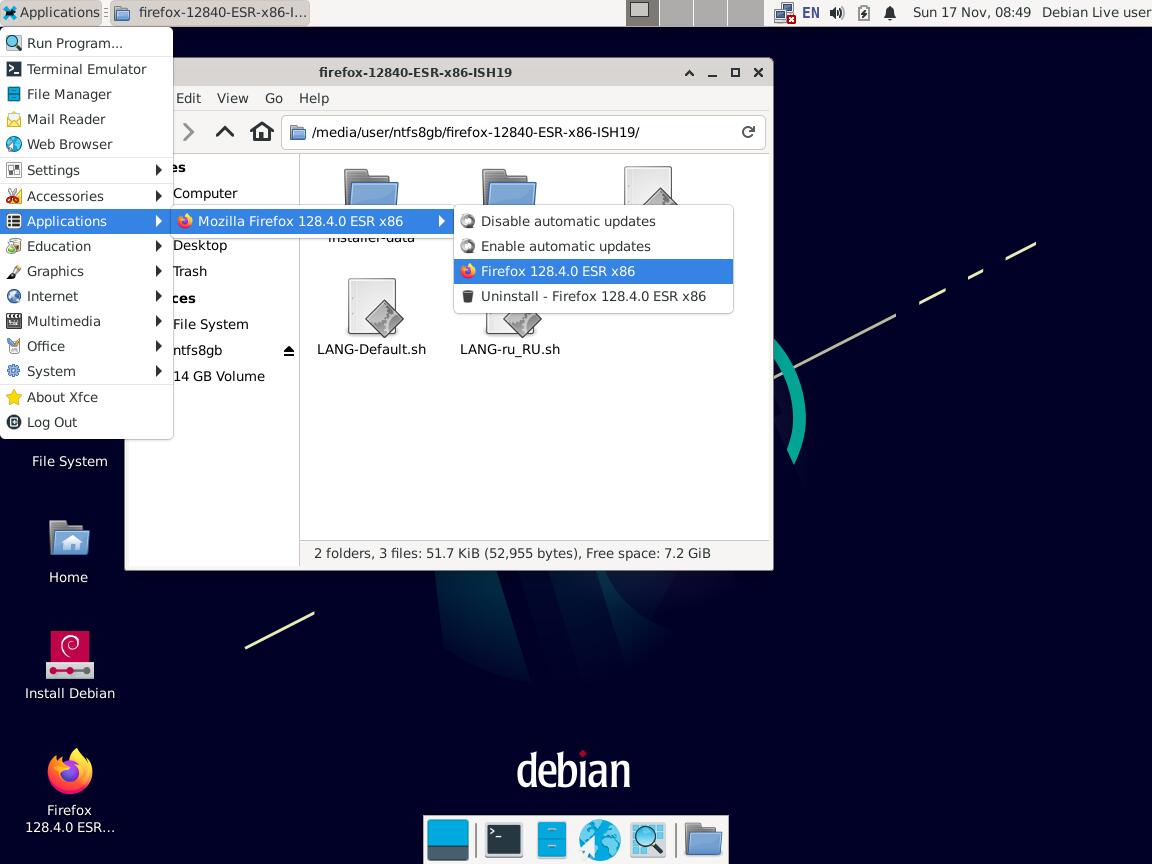This screenshot has width=1152, height=864.
Task: Open Install Debian desktop icon
Action: pyautogui.click(x=70, y=665)
